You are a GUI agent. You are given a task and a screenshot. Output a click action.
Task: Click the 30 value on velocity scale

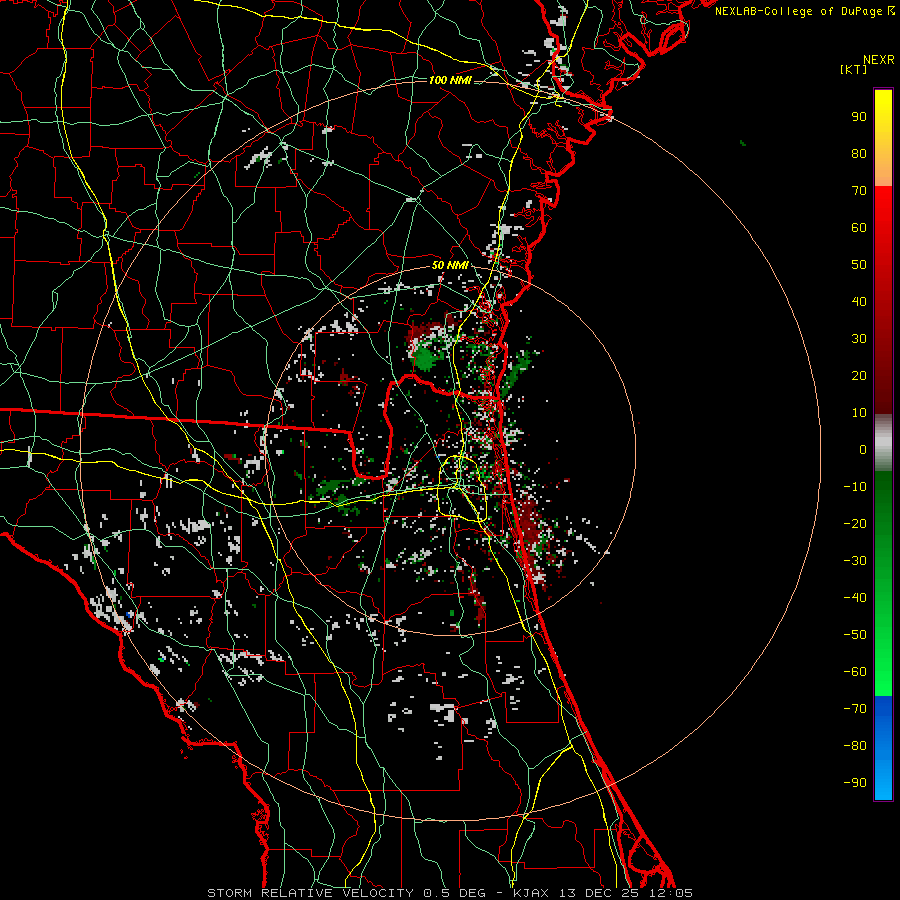pyautogui.click(x=859, y=339)
